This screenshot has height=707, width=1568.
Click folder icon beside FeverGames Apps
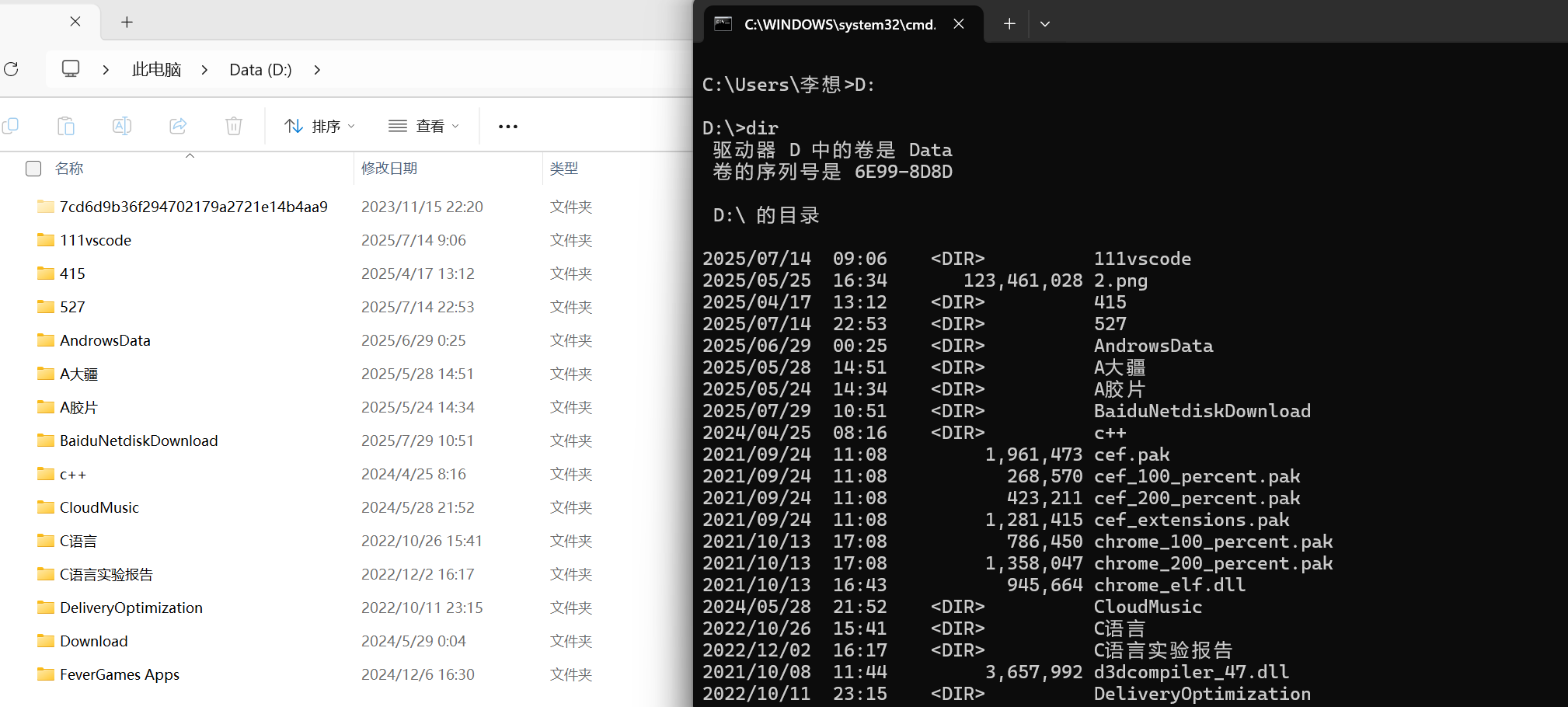[x=46, y=674]
